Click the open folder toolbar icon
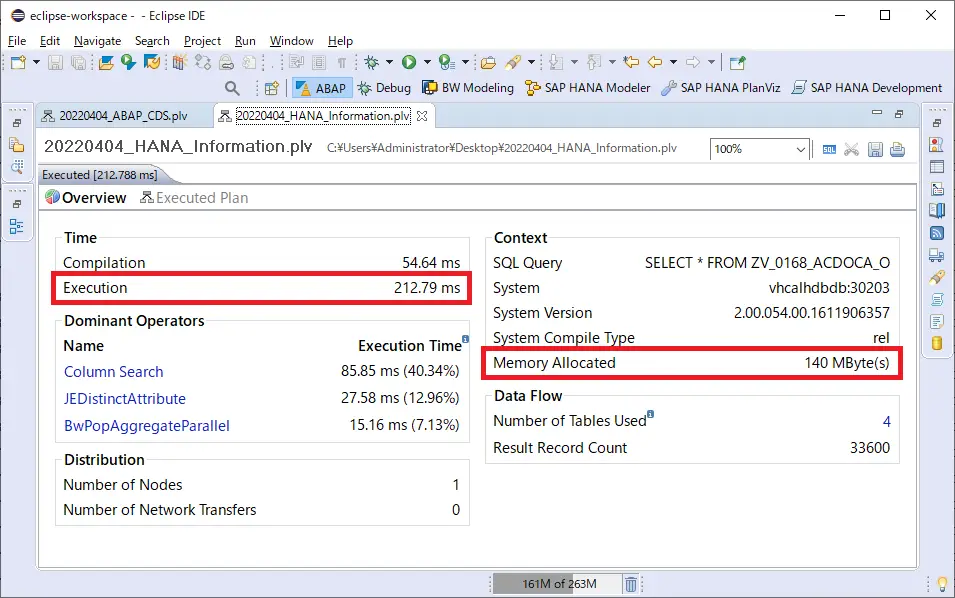 pyautogui.click(x=488, y=62)
